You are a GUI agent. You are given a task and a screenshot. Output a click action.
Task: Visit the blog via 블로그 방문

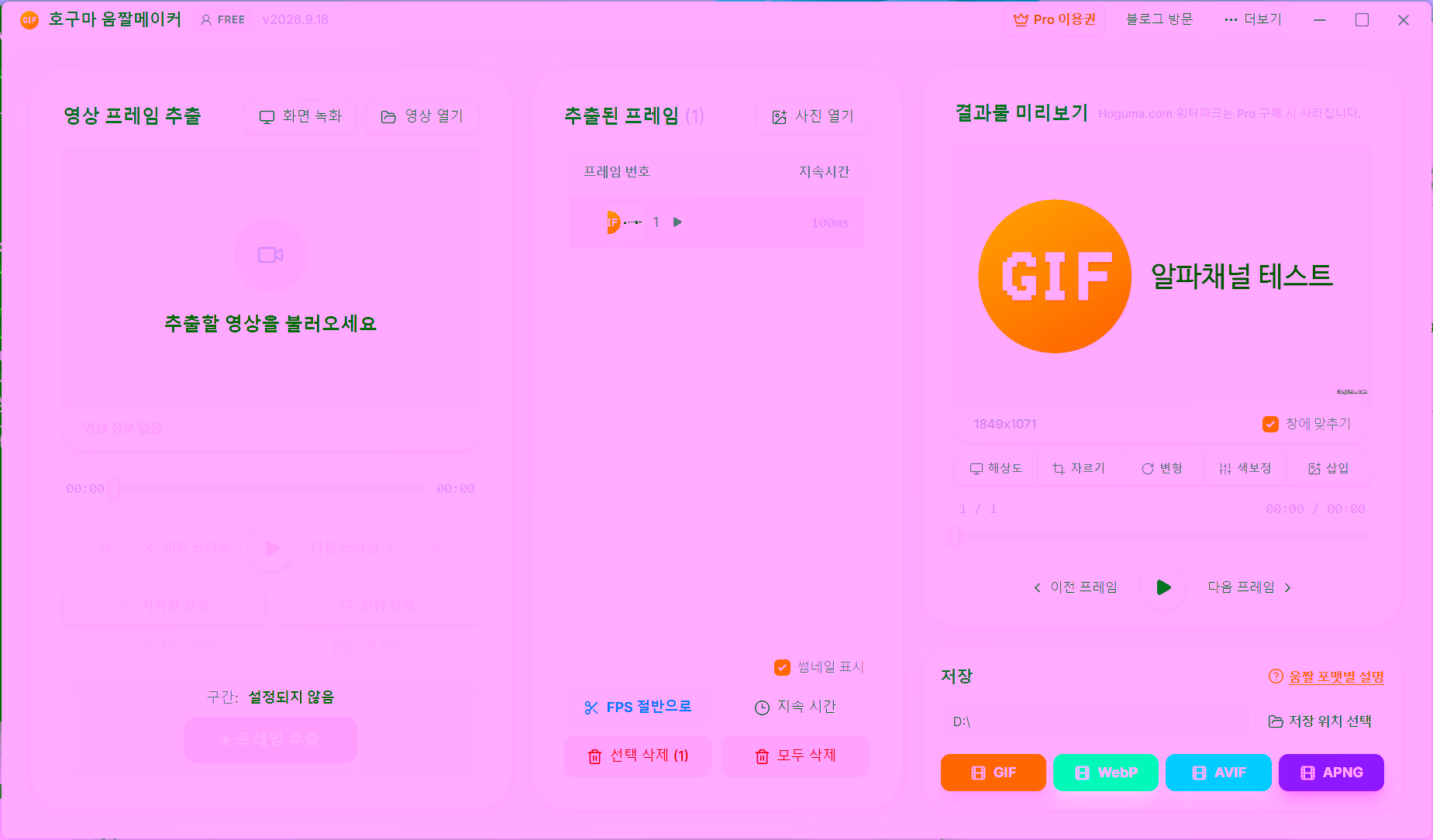click(x=1159, y=19)
